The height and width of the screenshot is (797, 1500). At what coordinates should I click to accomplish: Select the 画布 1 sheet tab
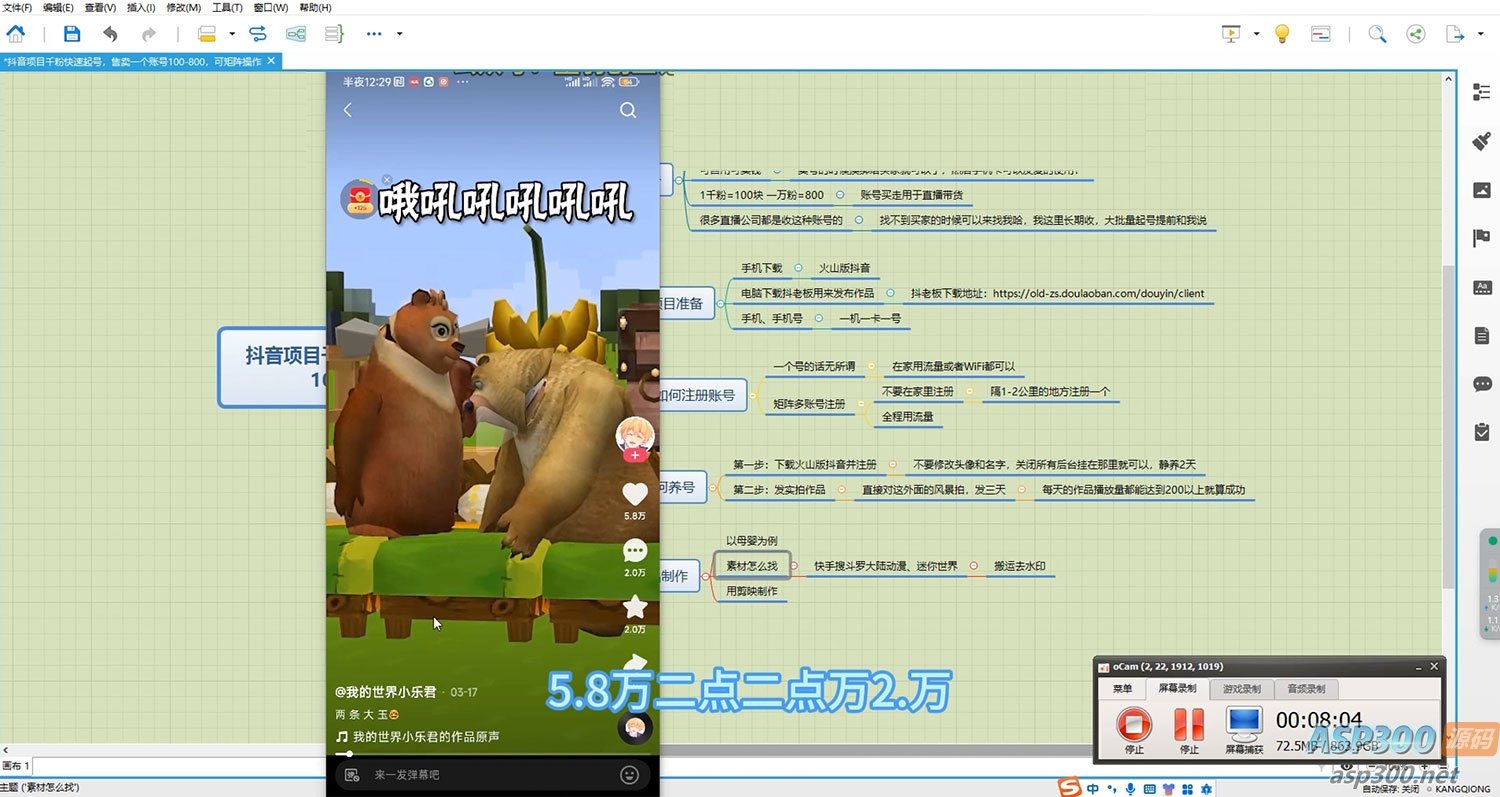[16, 766]
